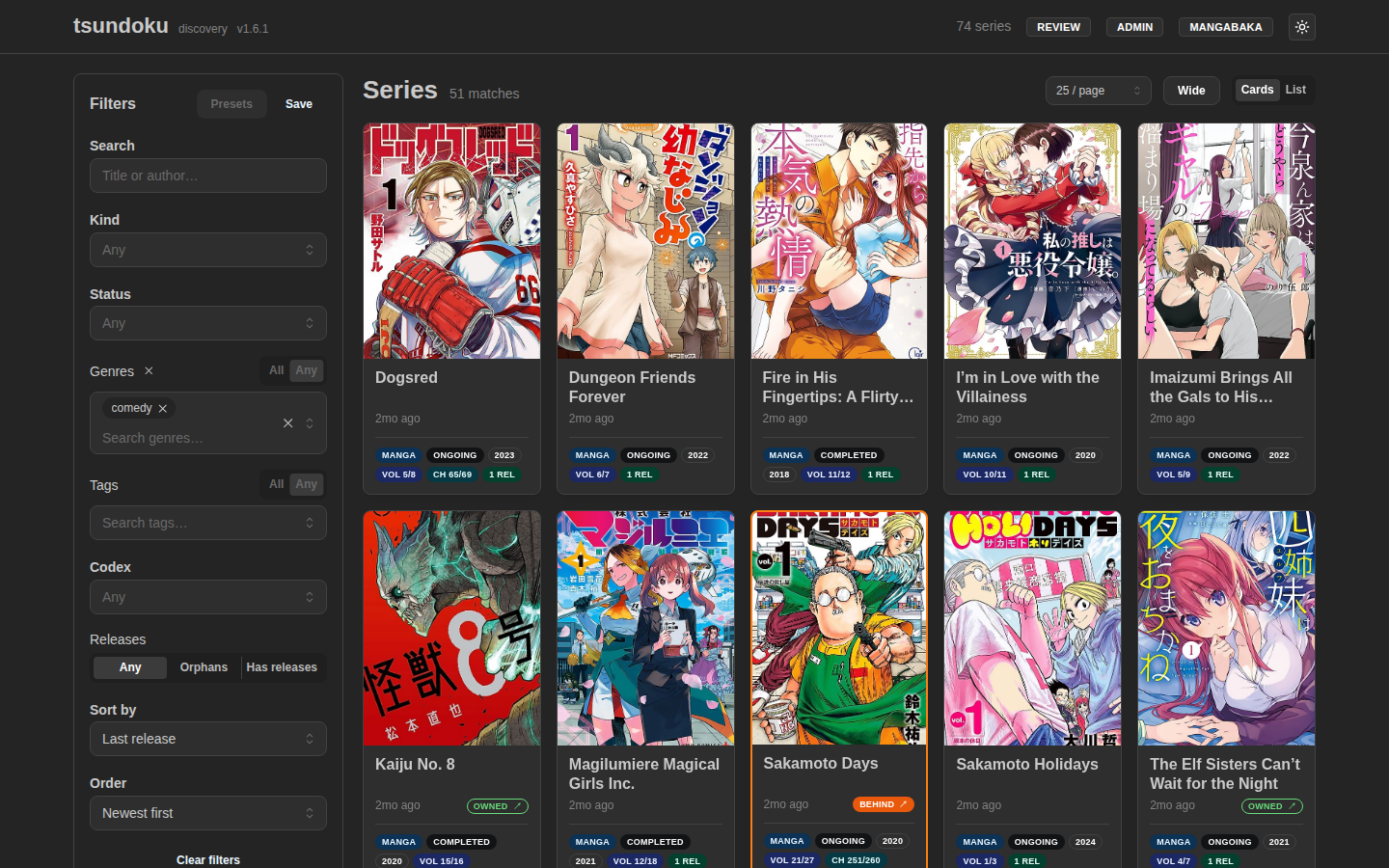Open the Sakamoto Days cover
Viewport: 1389px width, 868px height.
839,628
